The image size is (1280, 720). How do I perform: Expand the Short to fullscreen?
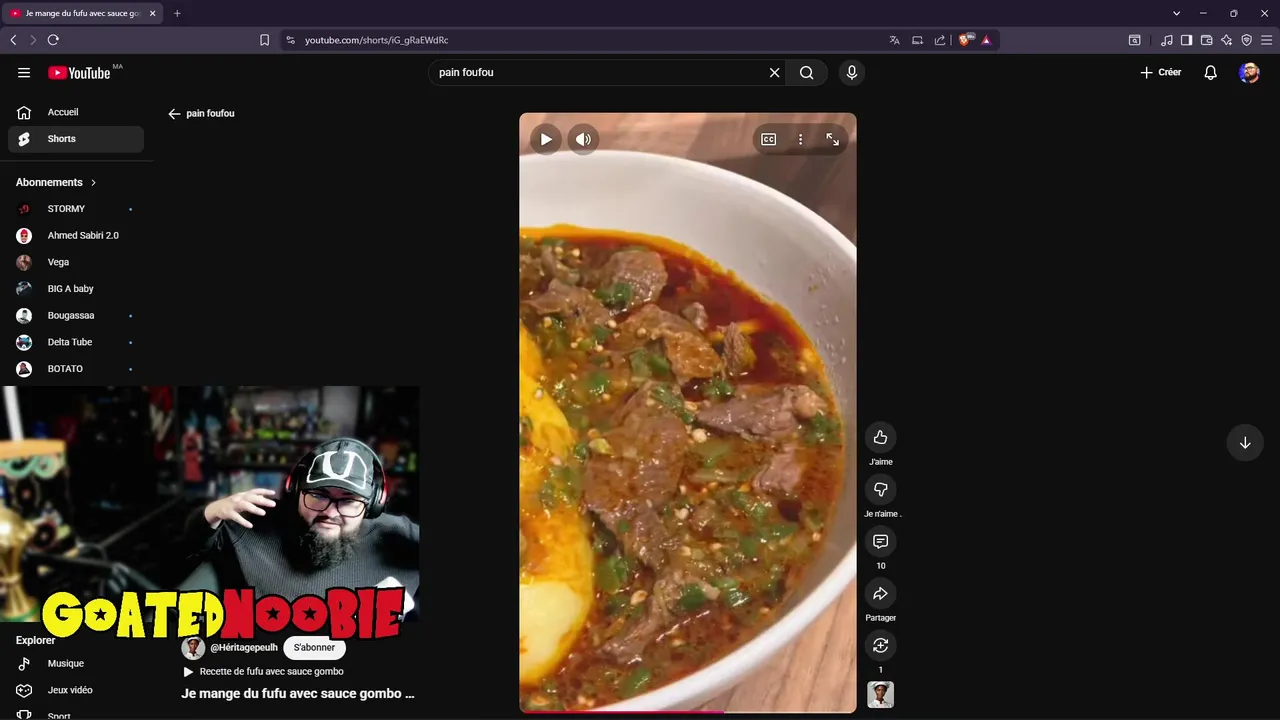(x=832, y=140)
